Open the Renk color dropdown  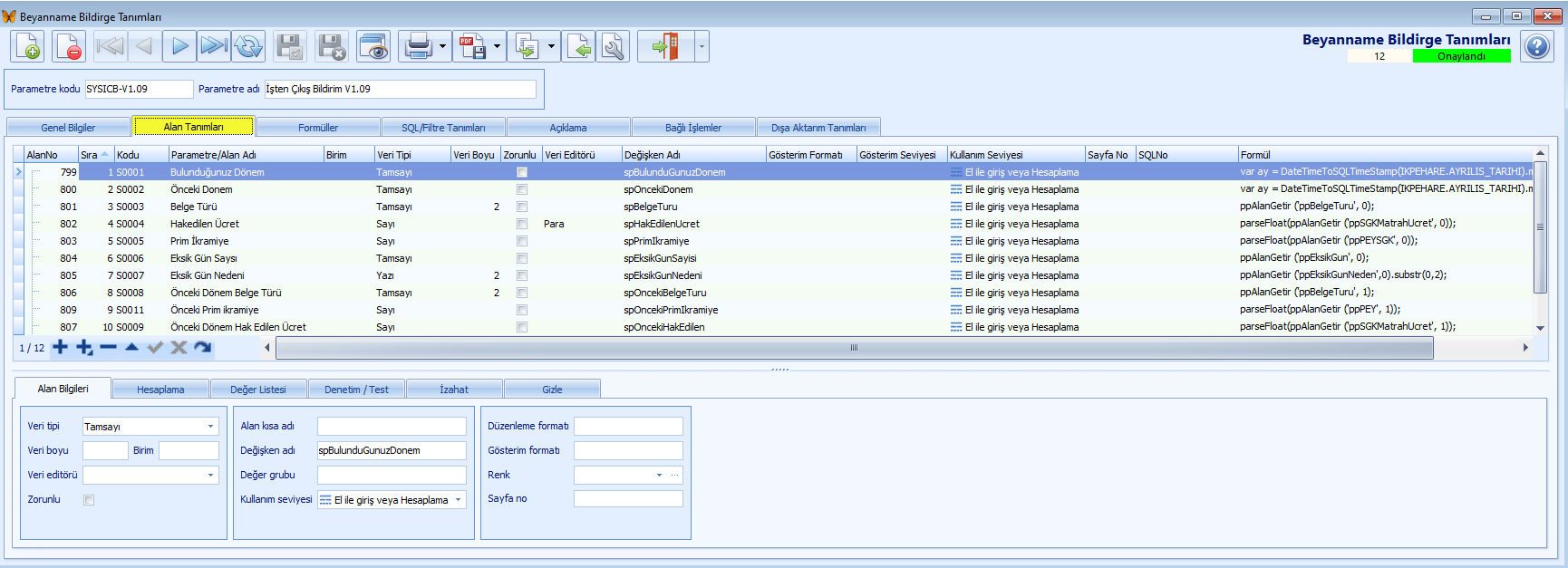[x=659, y=475]
